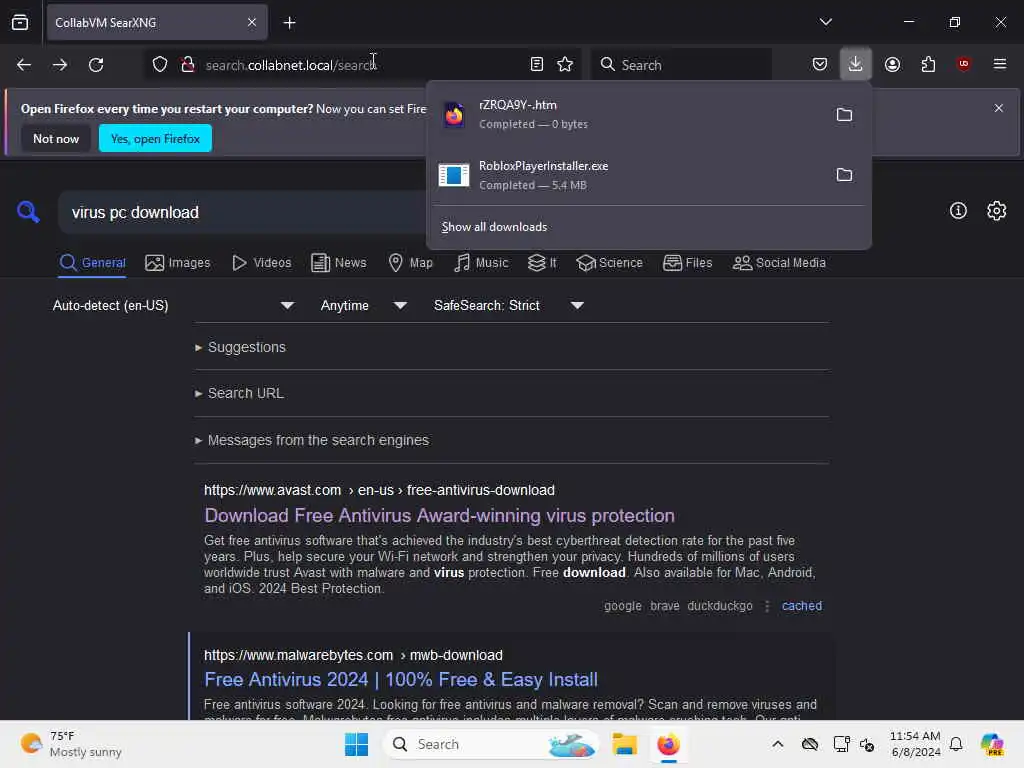Reload the current page
The image size is (1024, 768).
(x=96, y=65)
